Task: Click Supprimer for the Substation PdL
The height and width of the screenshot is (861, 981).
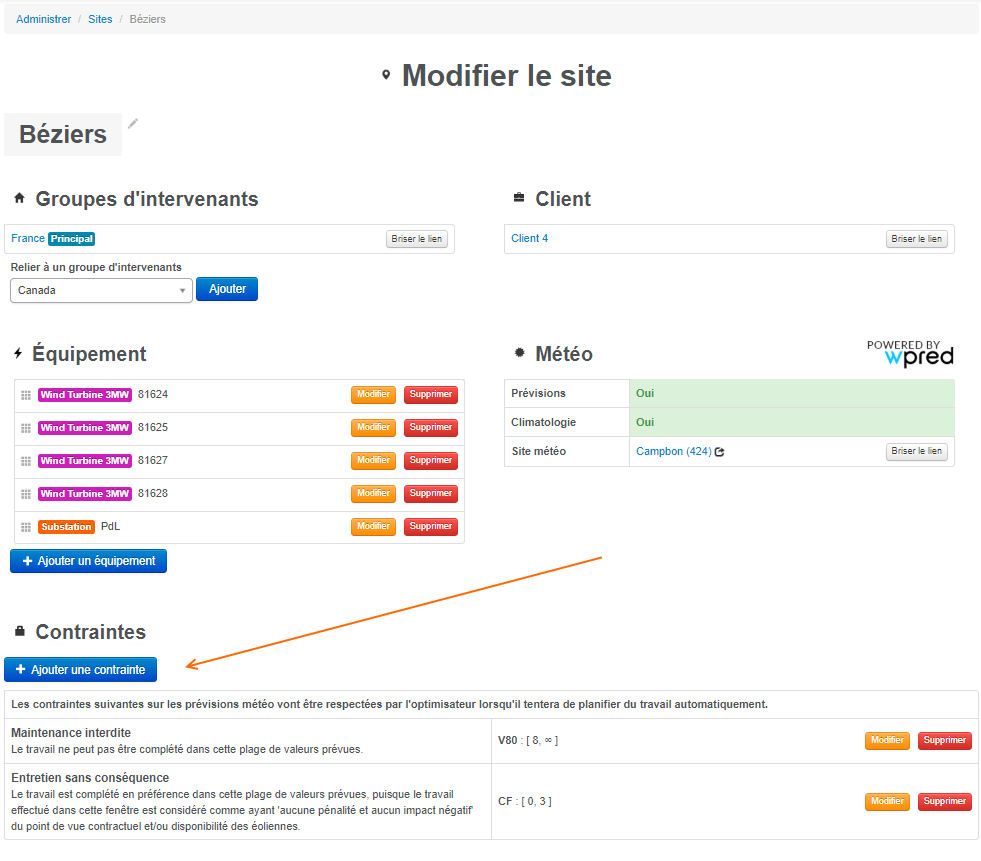Action: tap(430, 526)
